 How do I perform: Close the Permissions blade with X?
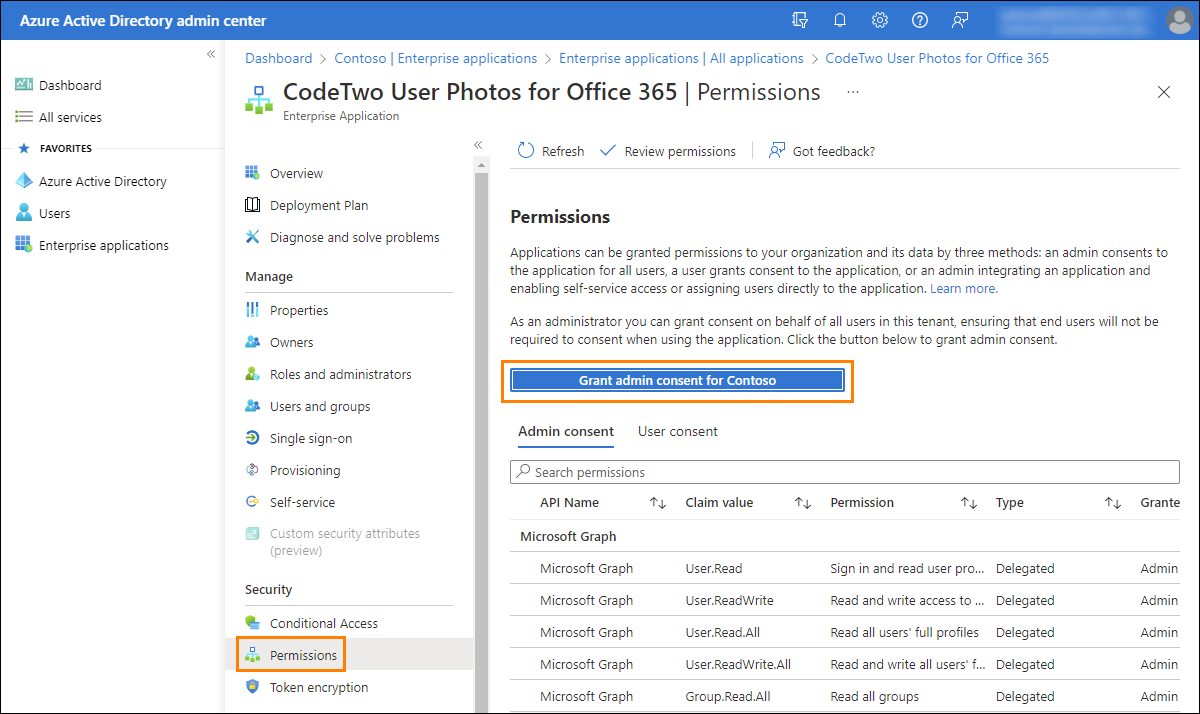click(1164, 92)
